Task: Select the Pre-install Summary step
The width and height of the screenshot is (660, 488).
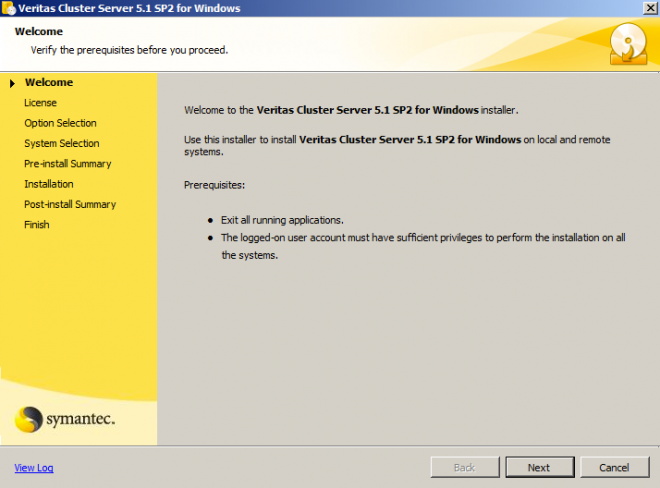Action: pos(68,163)
